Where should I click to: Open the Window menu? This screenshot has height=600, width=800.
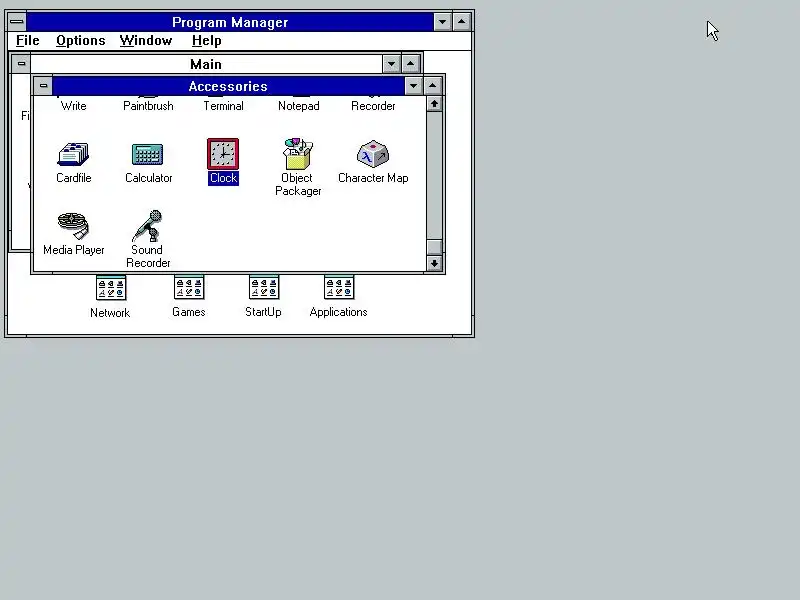pos(146,41)
